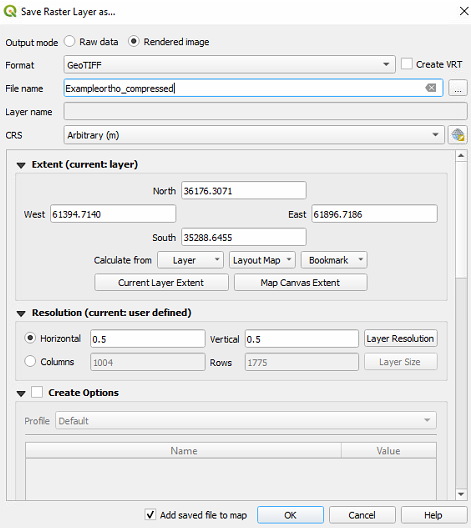
Task: Click the scrollbar up arrow
Action: [461, 156]
